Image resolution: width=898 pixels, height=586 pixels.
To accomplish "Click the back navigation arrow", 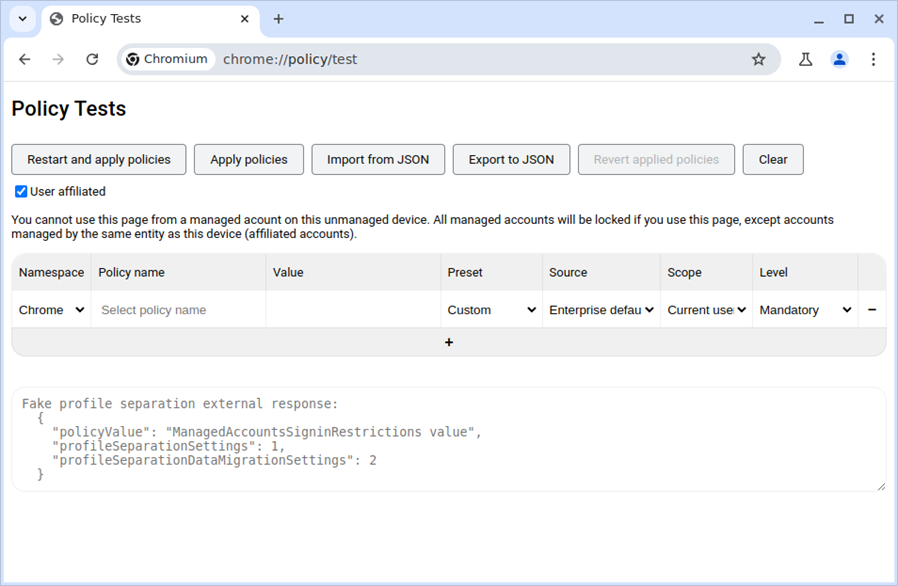I will tap(25, 59).
